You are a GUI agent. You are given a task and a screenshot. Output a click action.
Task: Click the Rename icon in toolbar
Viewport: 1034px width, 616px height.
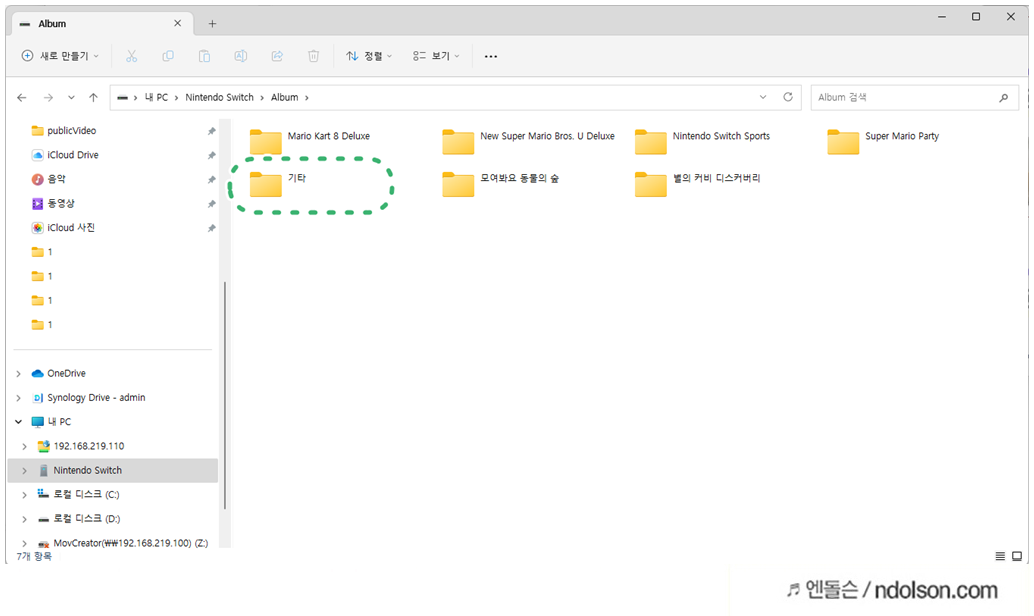click(x=241, y=56)
